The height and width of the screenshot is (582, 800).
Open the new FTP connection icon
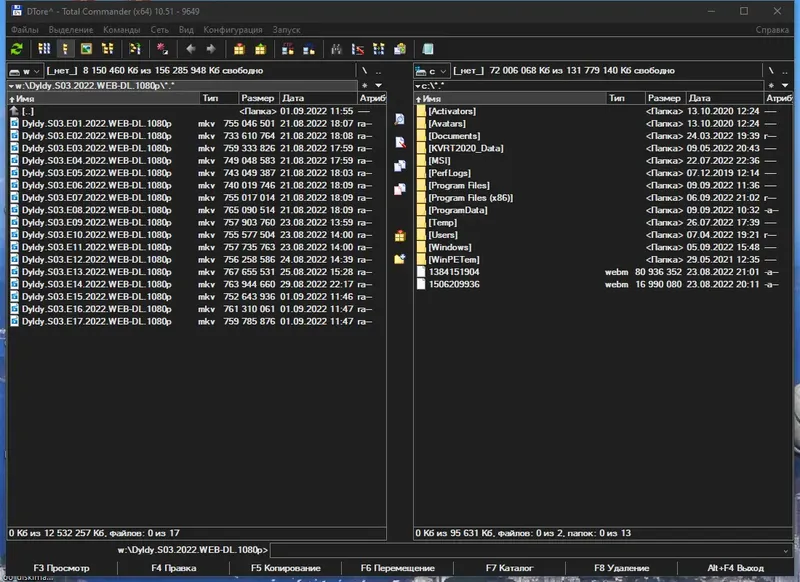[309, 49]
